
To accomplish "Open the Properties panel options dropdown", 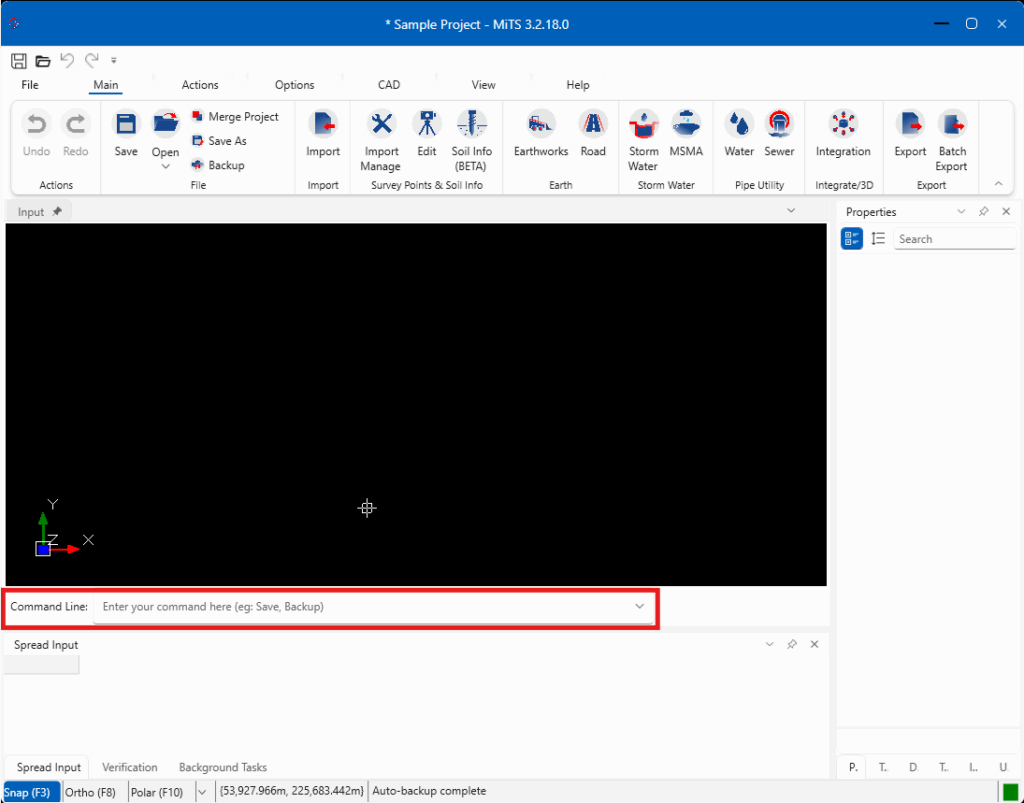I will (961, 212).
